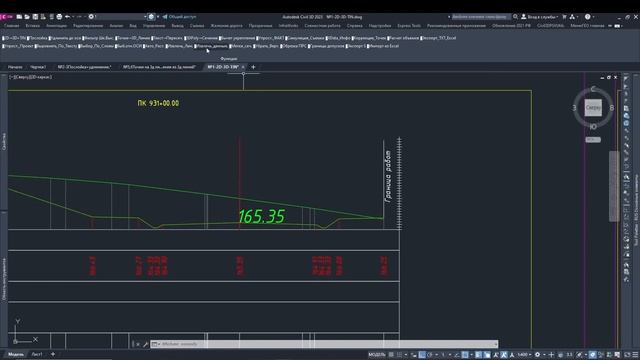The width and height of the screenshot is (640, 360).
Task: Click the Open file icon in quick access toolbar
Action: pos(27,17)
